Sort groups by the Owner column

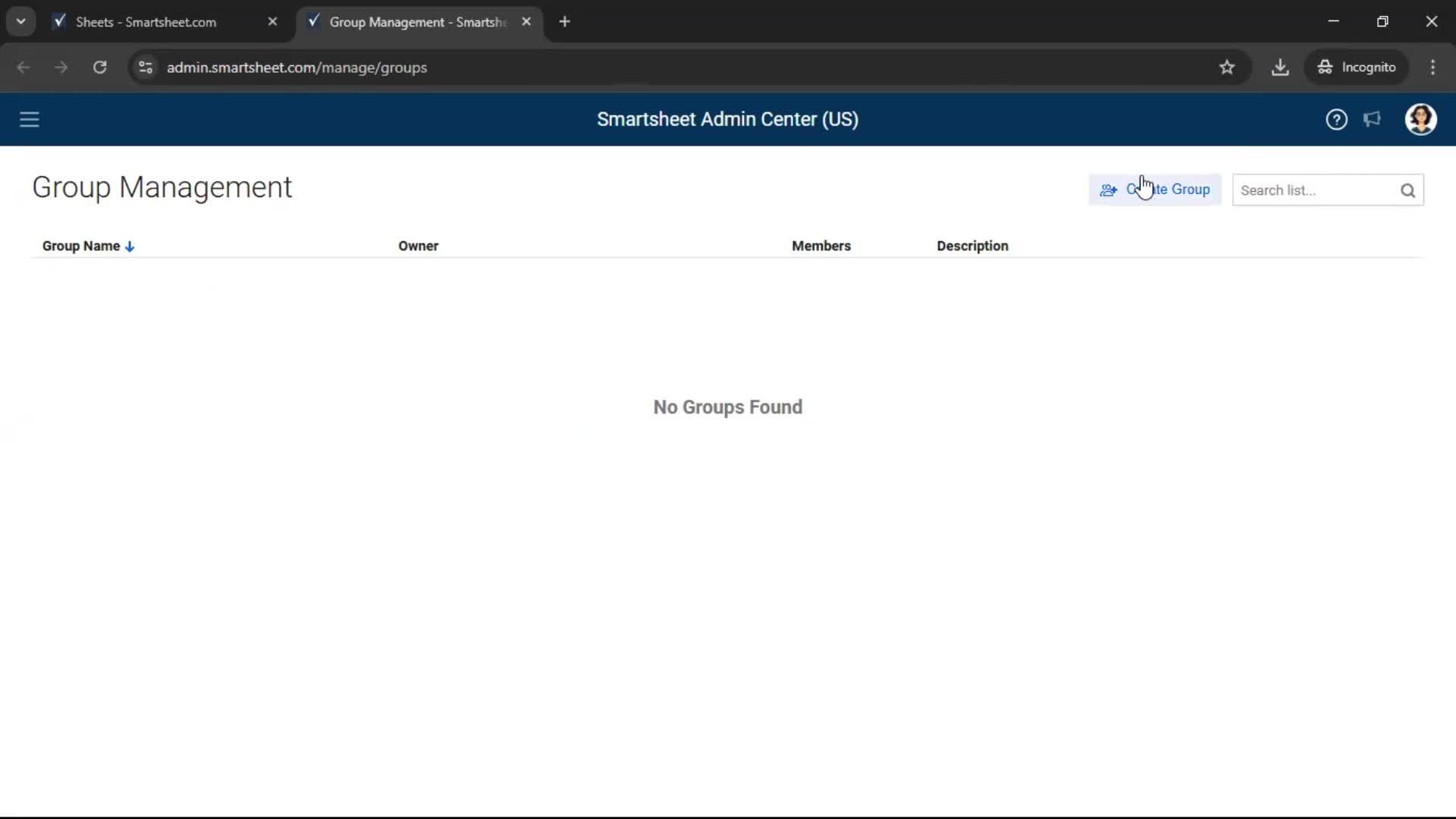pos(418,246)
